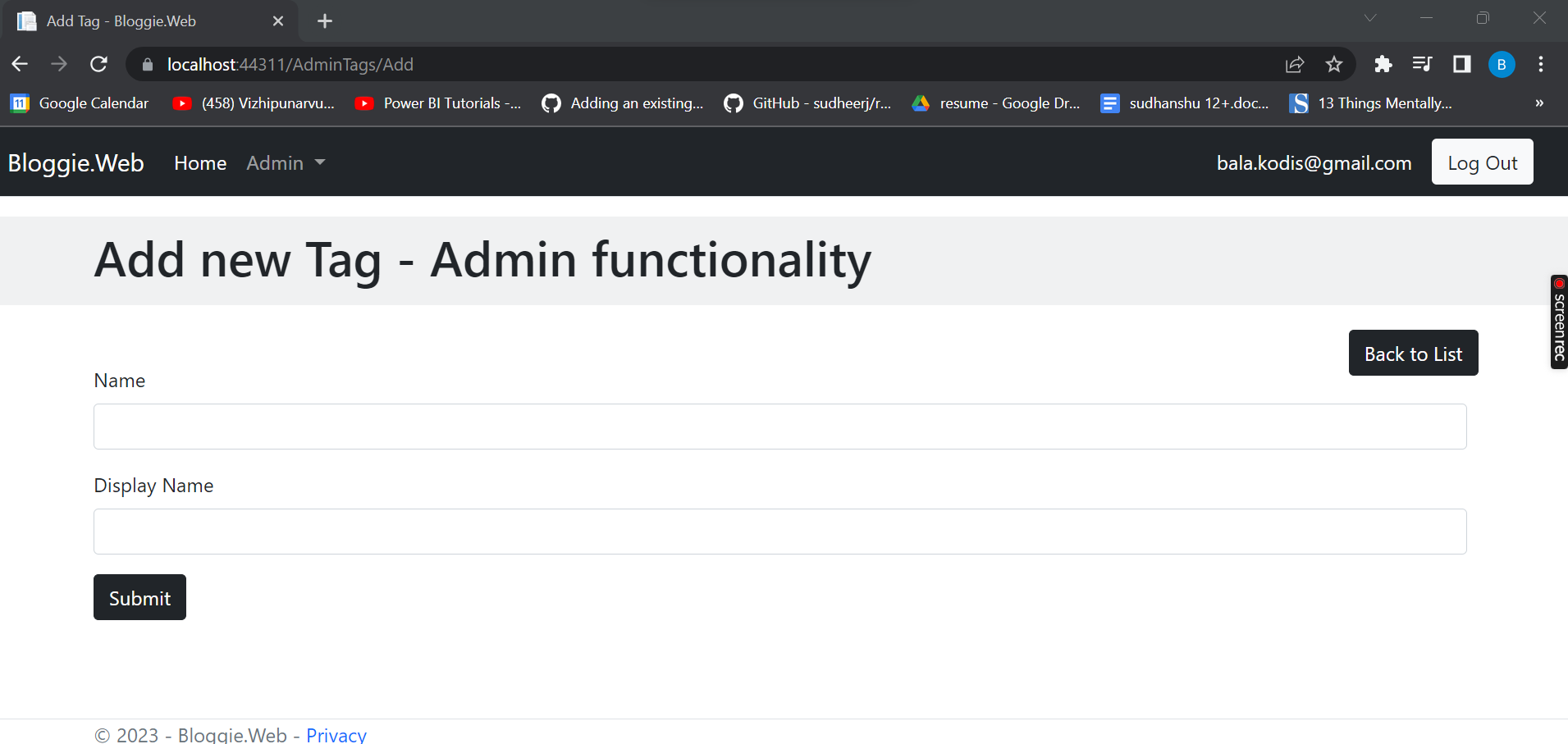Click the media controls icon

pyautogui.click(x=1423, y=64)
